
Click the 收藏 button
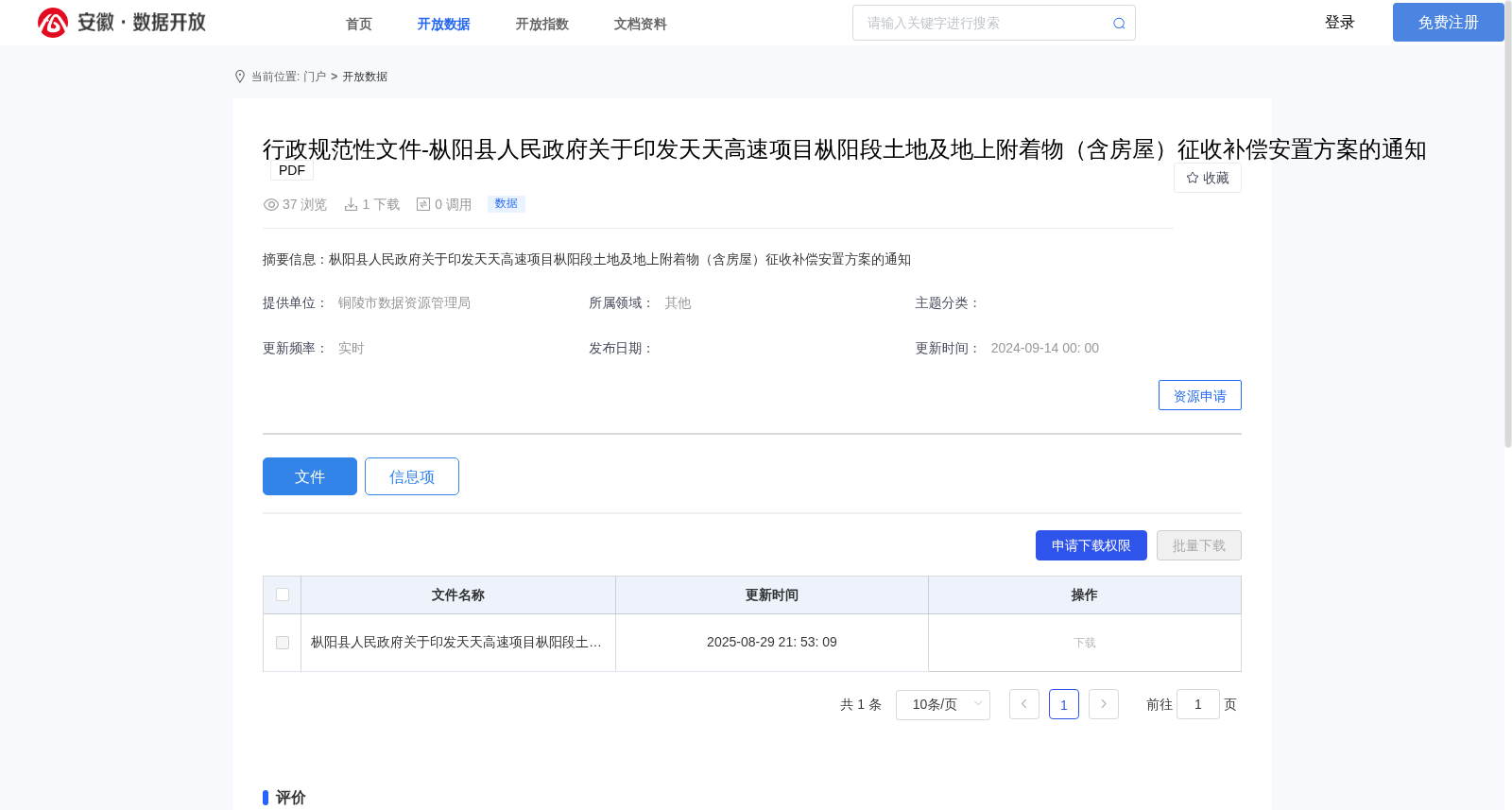tap(1208, 178)
